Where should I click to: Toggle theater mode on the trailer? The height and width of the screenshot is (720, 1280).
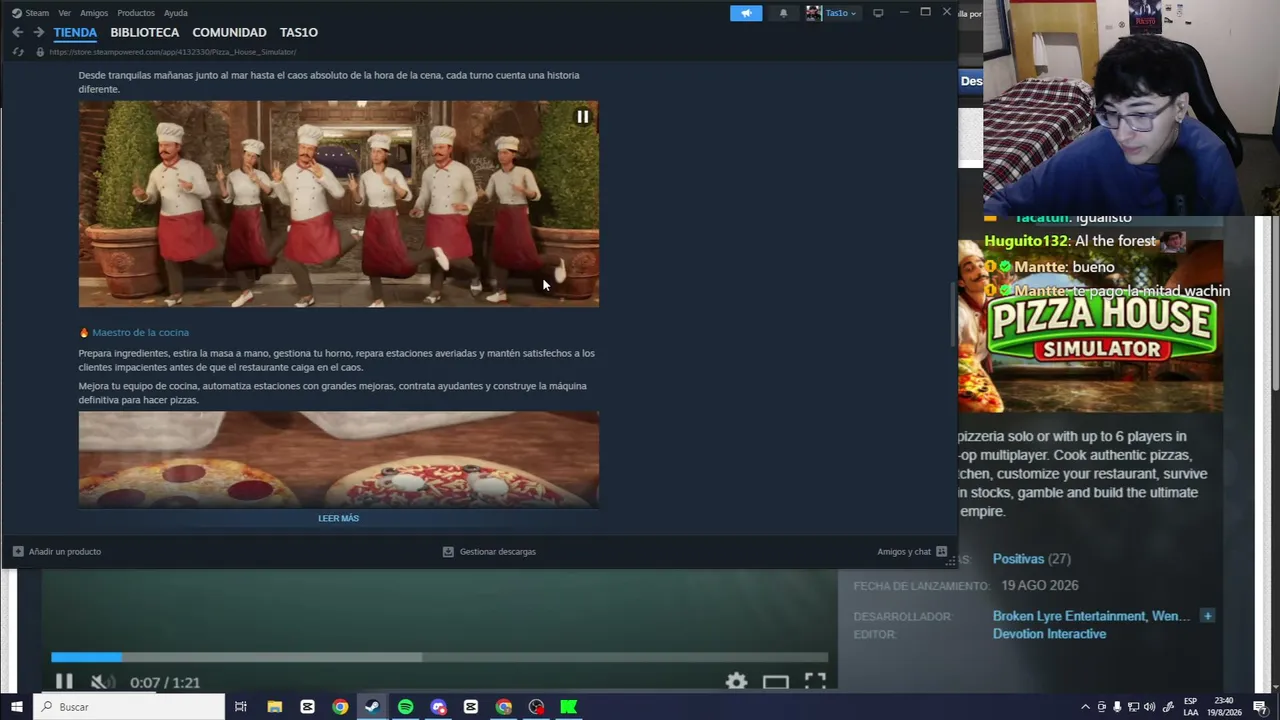click(776, 682)
